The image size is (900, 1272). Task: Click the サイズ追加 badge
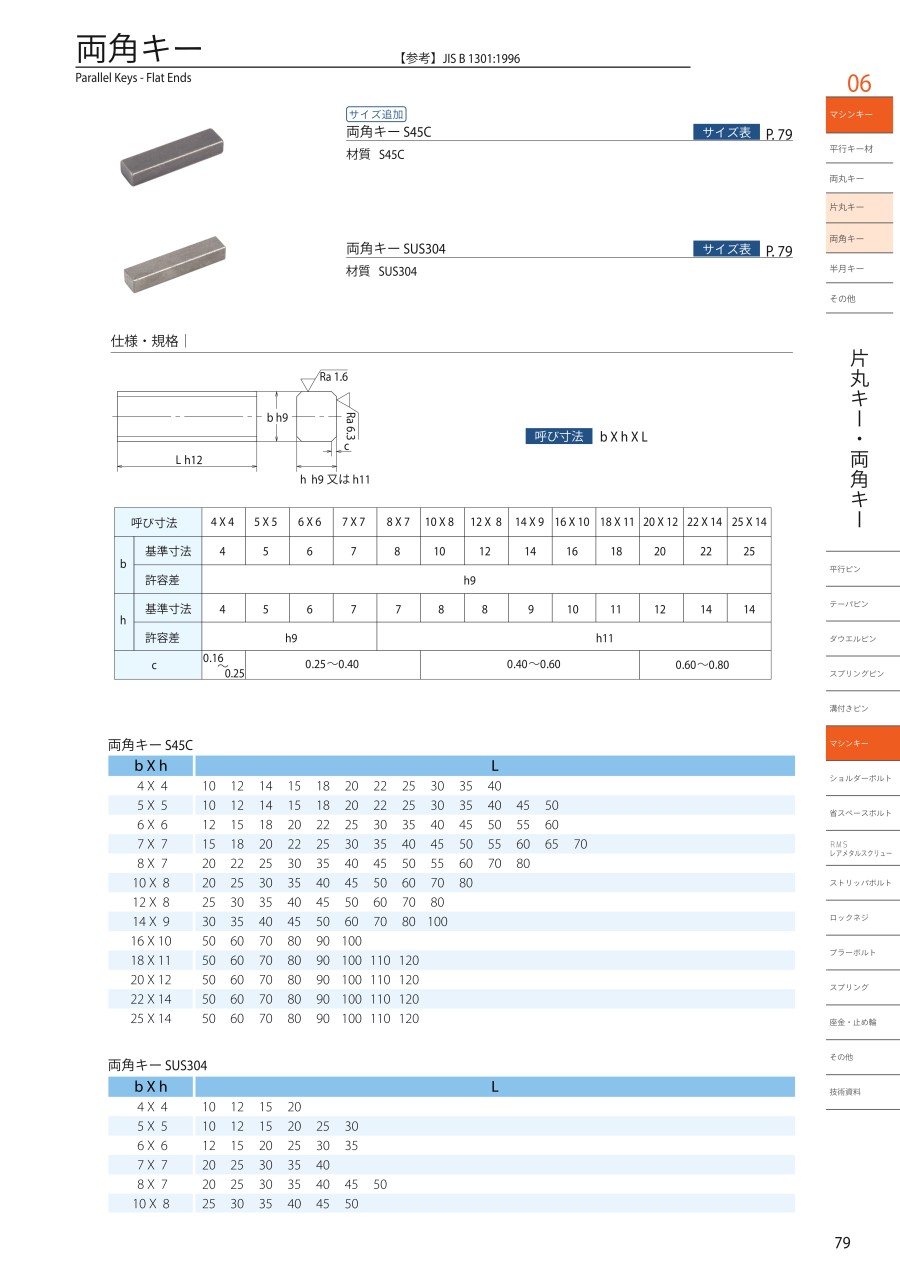click(x=376, y=114)
